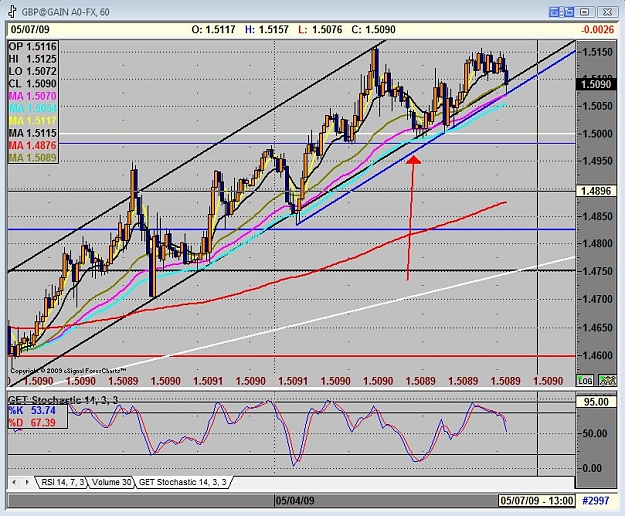Click the 1.4750 level on the price axis
Image resolution: width=625 pixels, height=516 pixels.
pos(597,271)
